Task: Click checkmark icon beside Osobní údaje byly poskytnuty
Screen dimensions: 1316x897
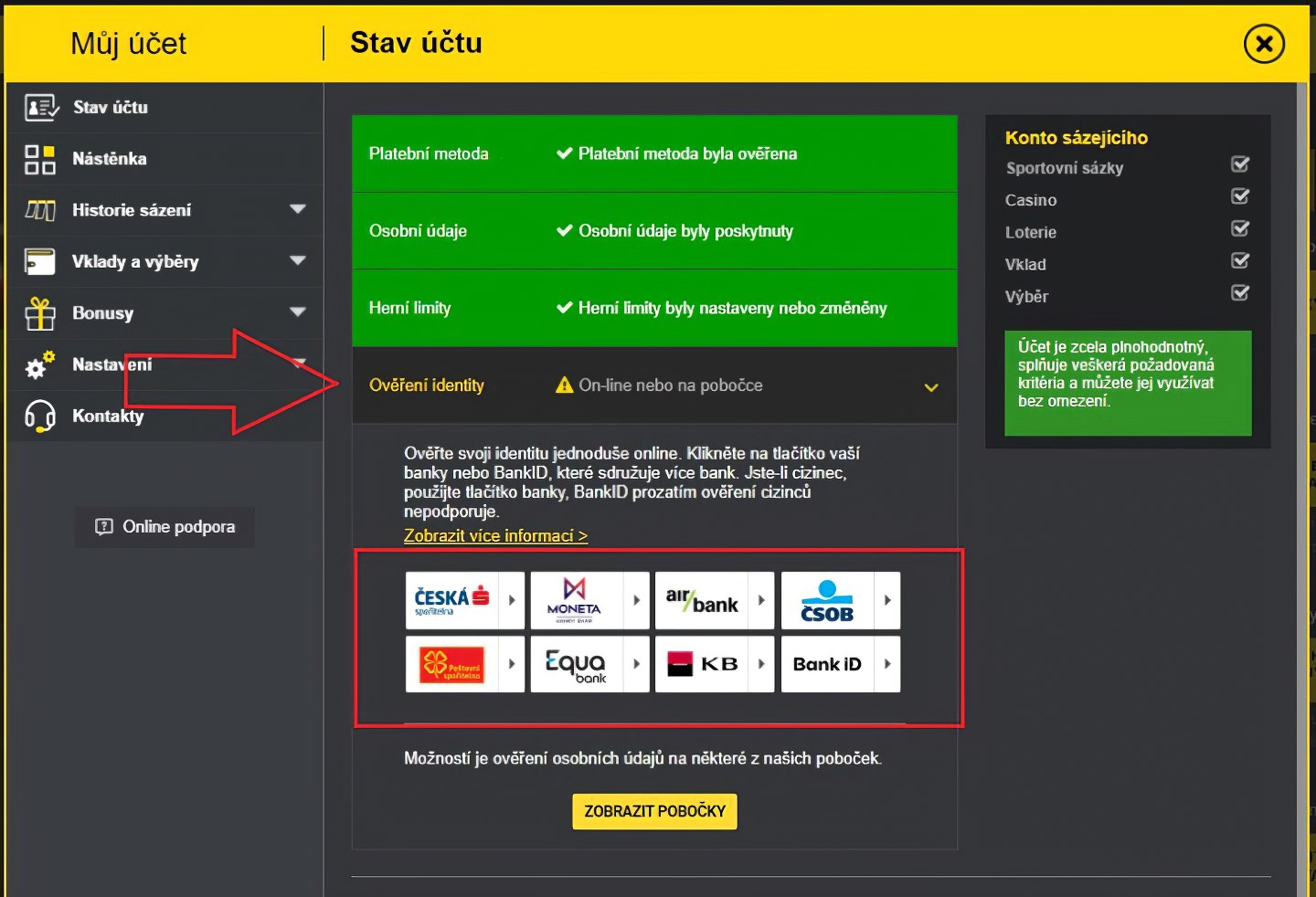Action: tap(565, 230)
